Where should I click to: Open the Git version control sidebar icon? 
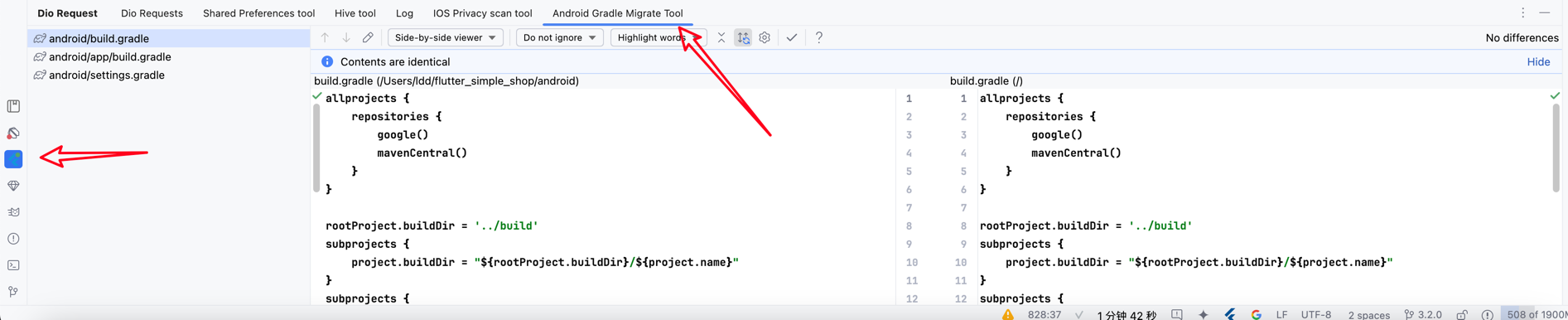[13, 292]
